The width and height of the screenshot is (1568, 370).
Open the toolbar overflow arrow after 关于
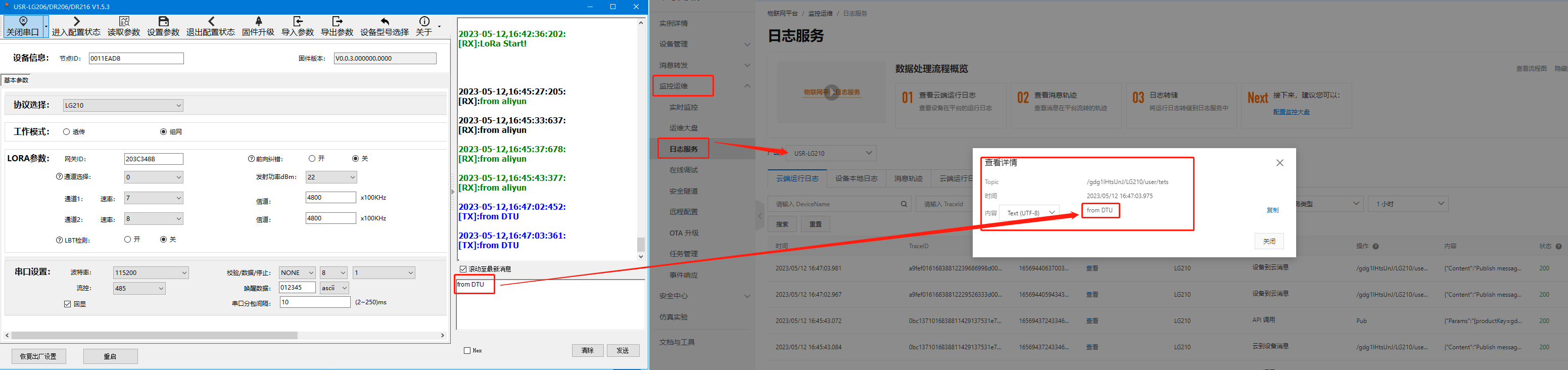[x=440, y=27]
